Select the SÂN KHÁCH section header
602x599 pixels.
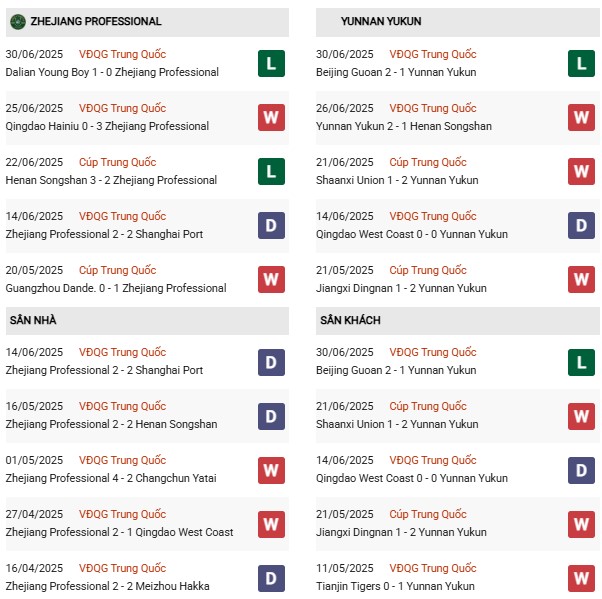coord(350,320)
